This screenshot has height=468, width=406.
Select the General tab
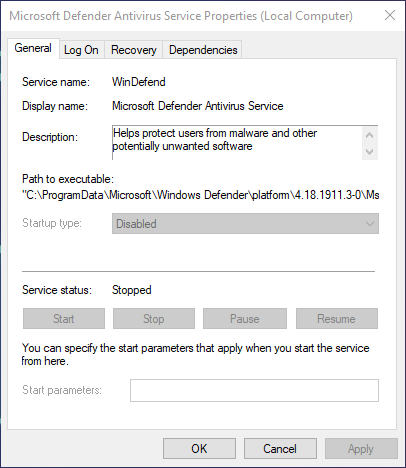click(x=33, y=48)
